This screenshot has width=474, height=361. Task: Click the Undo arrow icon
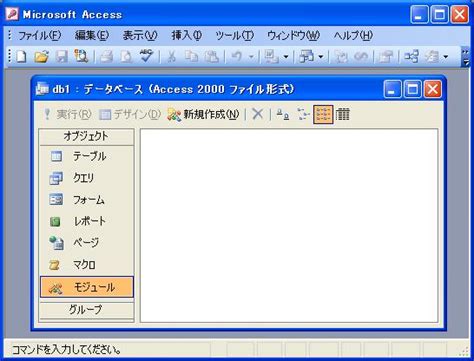tap(237, 57)
